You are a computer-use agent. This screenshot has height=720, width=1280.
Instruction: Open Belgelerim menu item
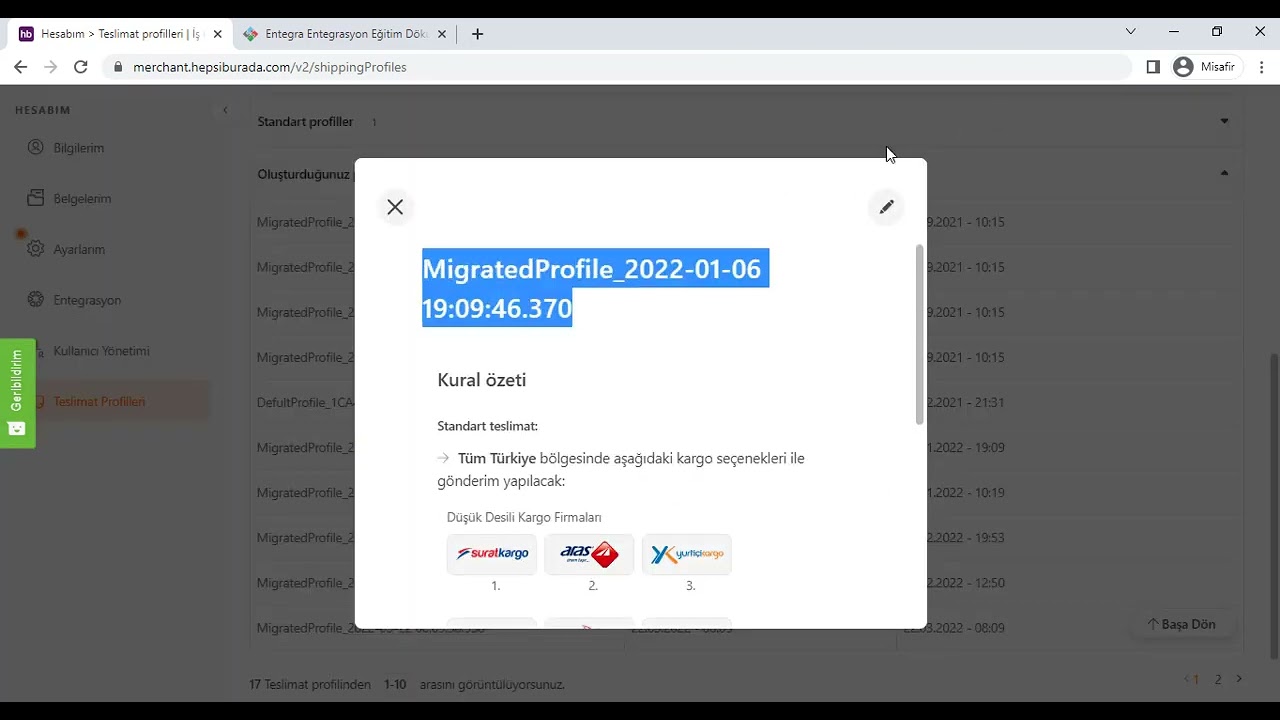(x=82, y=199)
